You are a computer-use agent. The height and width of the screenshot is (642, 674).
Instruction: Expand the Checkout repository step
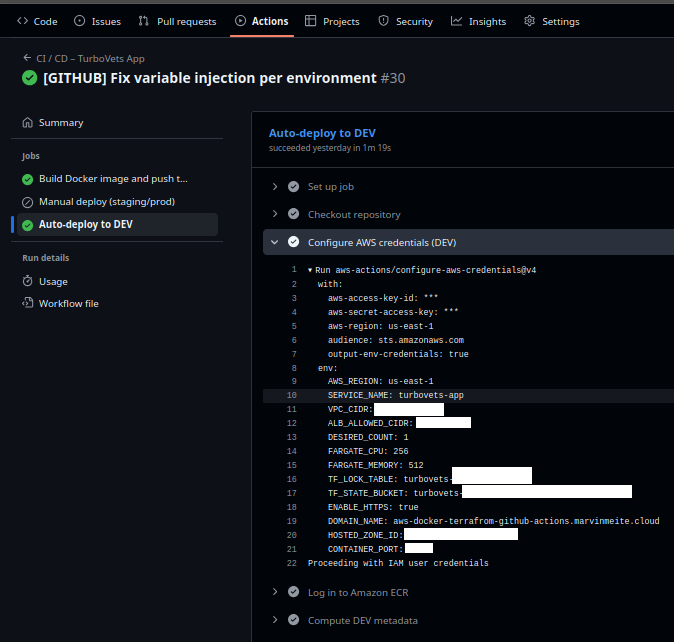(275, 214)
